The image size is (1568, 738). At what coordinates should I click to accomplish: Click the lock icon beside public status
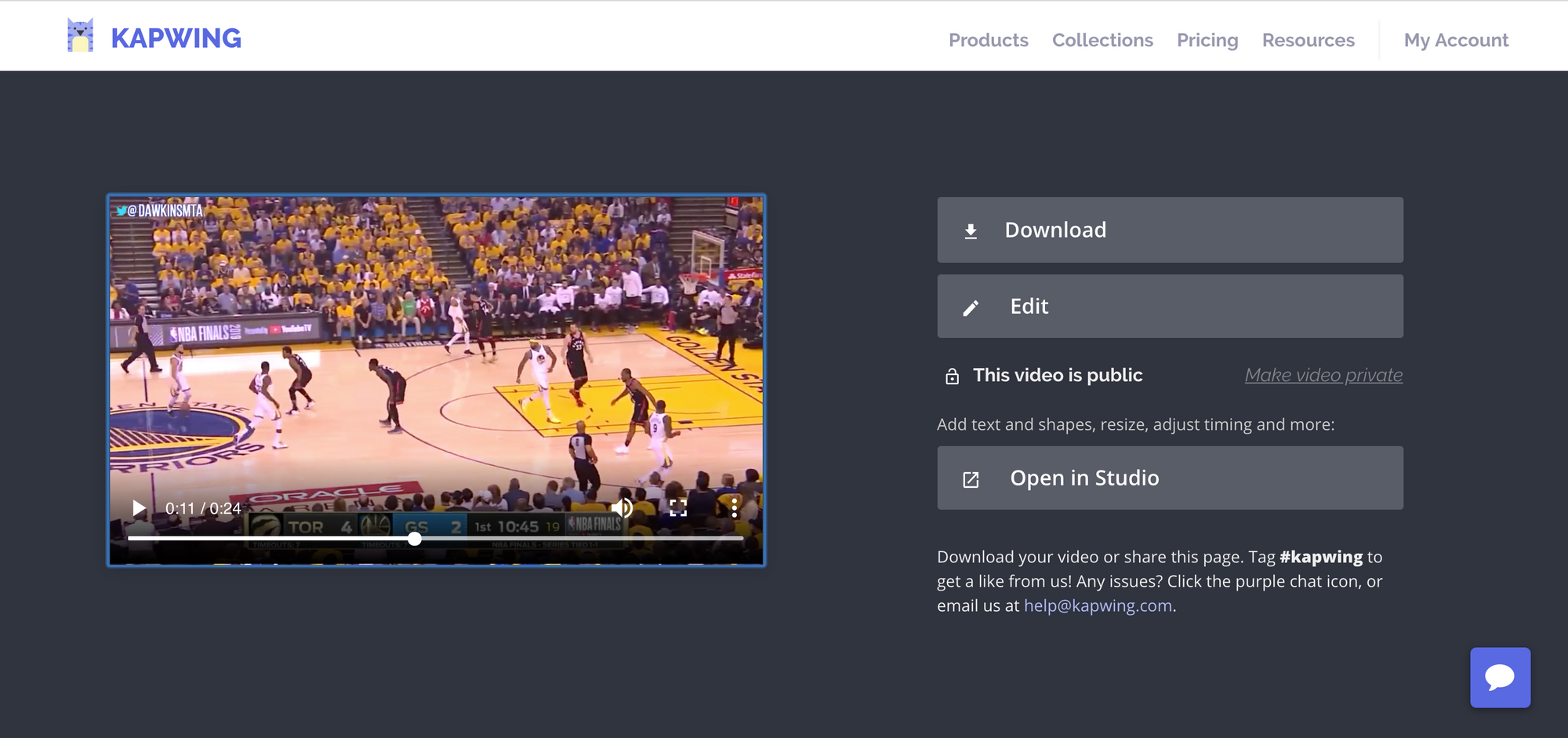pos(952,376)
